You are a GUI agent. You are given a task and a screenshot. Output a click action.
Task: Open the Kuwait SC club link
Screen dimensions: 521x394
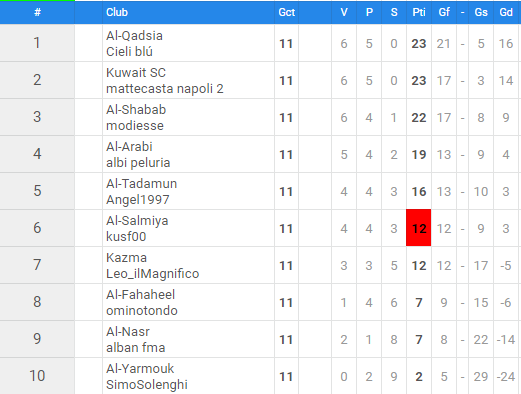[136, 73]
